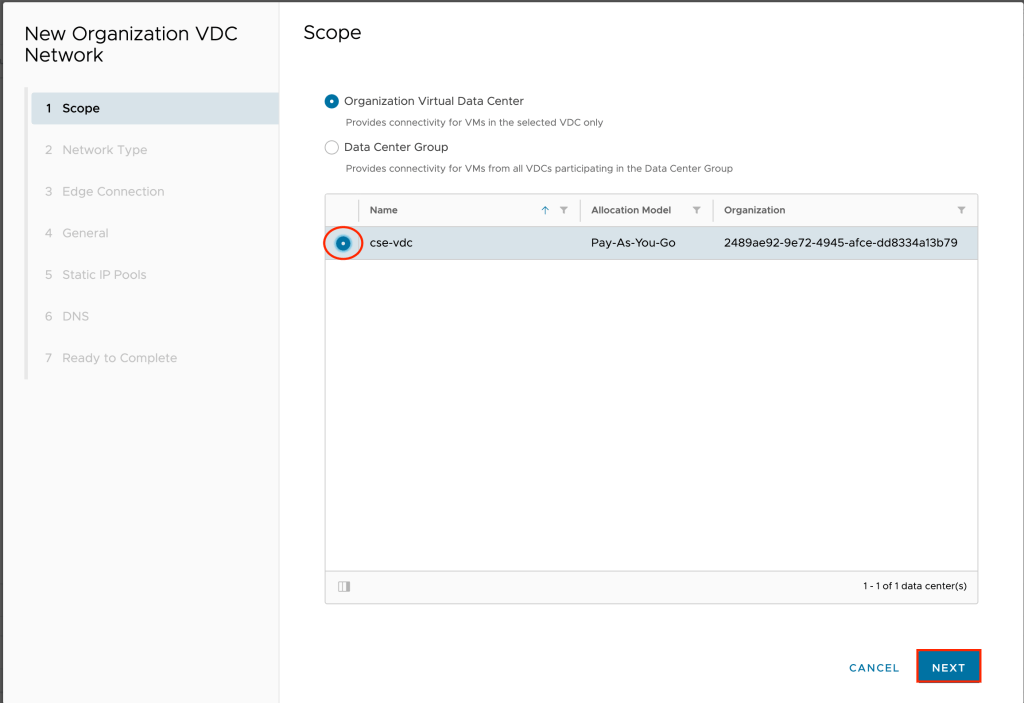Select the Data Center Group option
The height and width of the screenshot is (703, 1024).
(332, 147)
